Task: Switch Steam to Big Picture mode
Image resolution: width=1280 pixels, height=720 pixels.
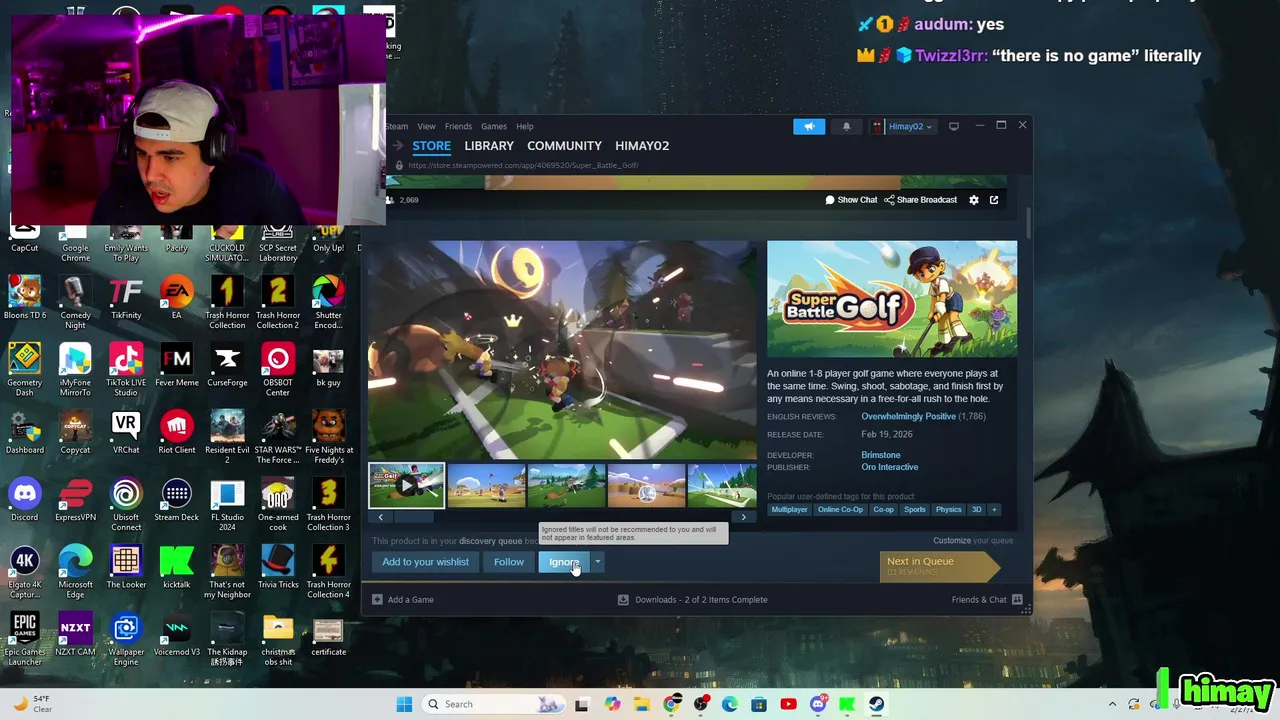Action: [954, 126]
